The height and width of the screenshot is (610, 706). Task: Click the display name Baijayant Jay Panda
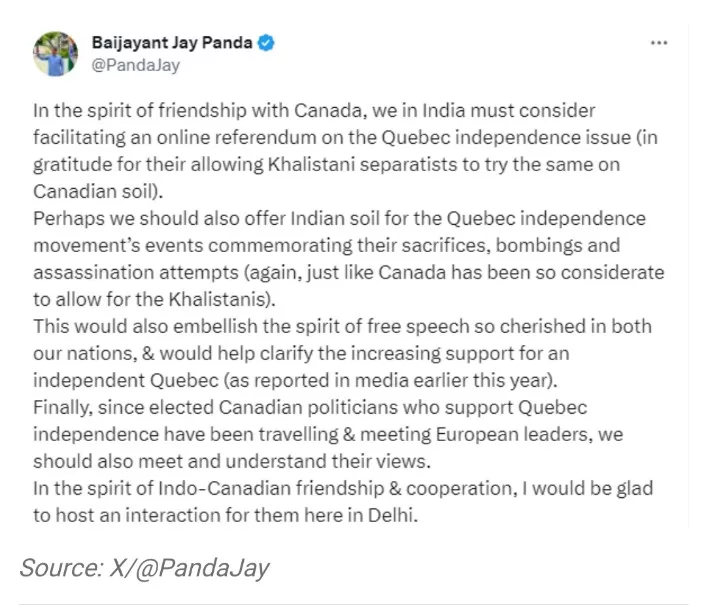pos(172,43)
